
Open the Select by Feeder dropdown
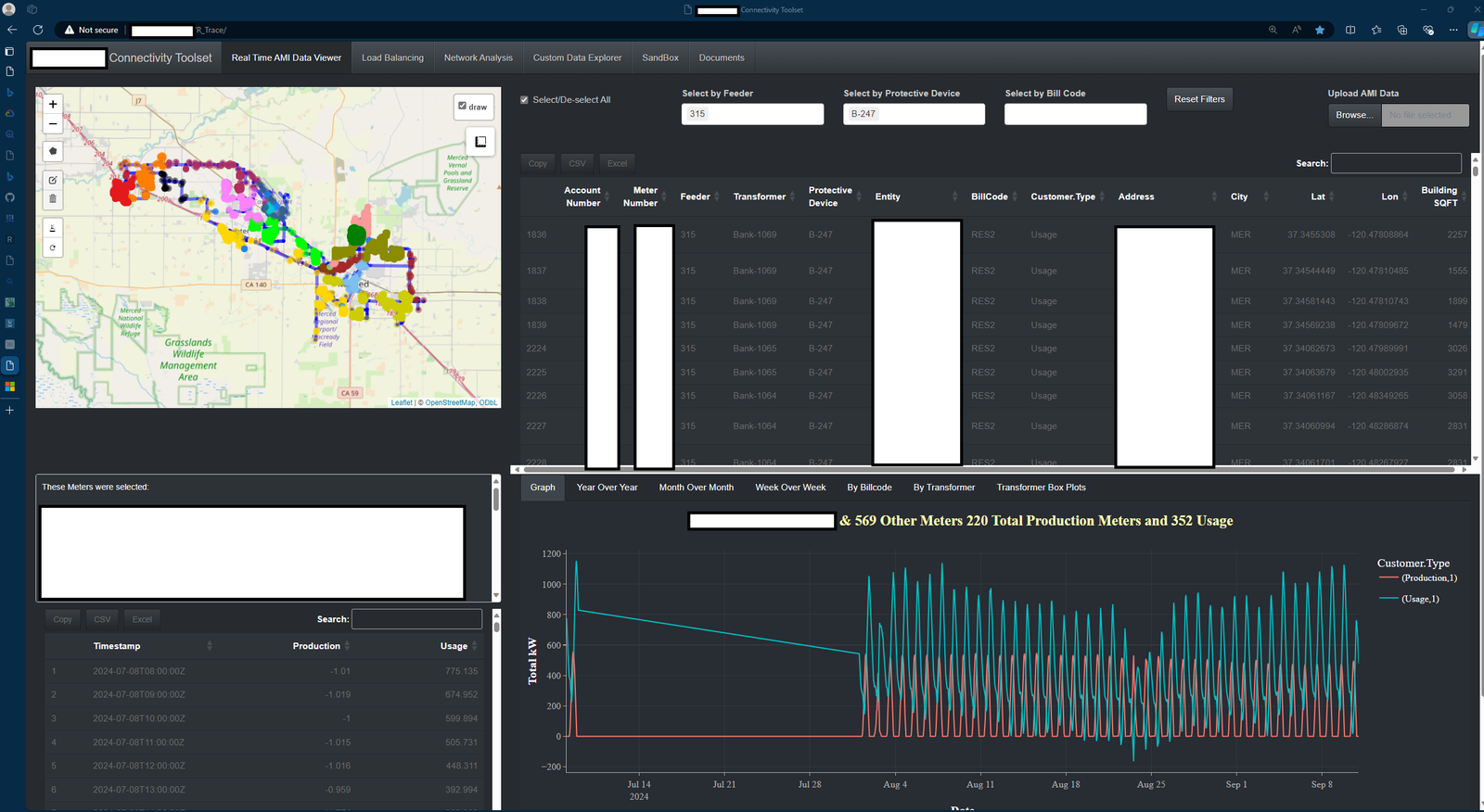tap(752, 114)
